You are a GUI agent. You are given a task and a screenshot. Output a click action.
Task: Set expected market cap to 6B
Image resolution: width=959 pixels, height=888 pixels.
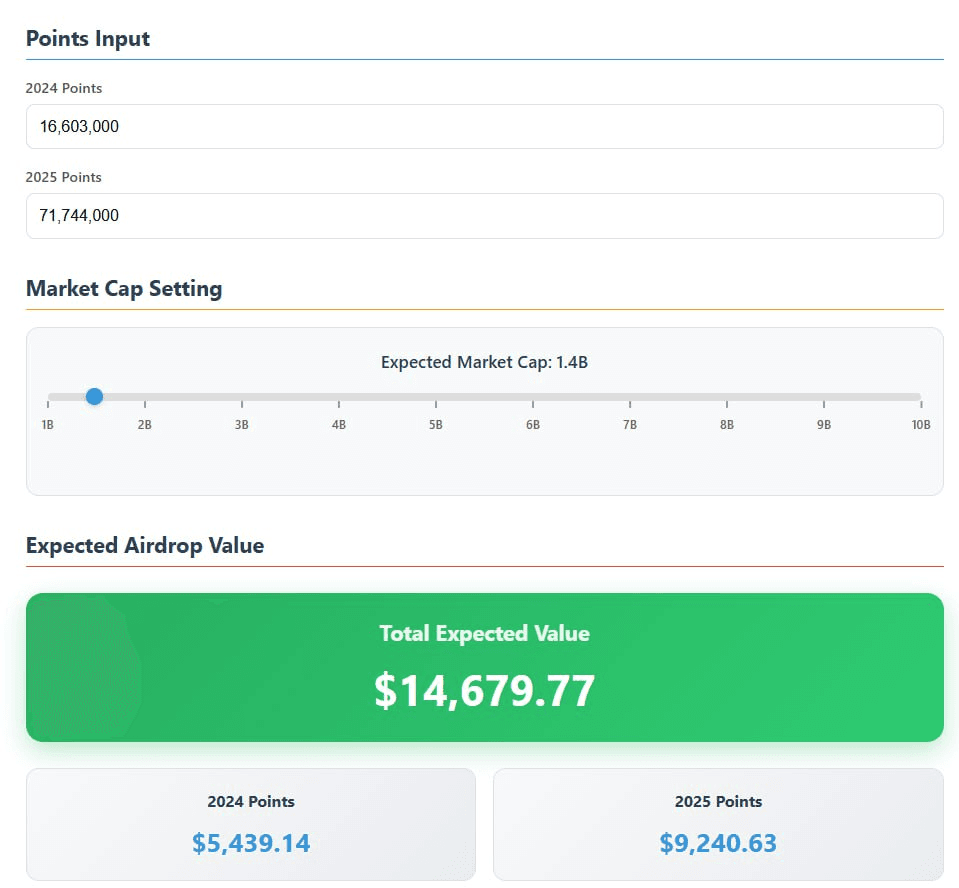click(533, 397)
